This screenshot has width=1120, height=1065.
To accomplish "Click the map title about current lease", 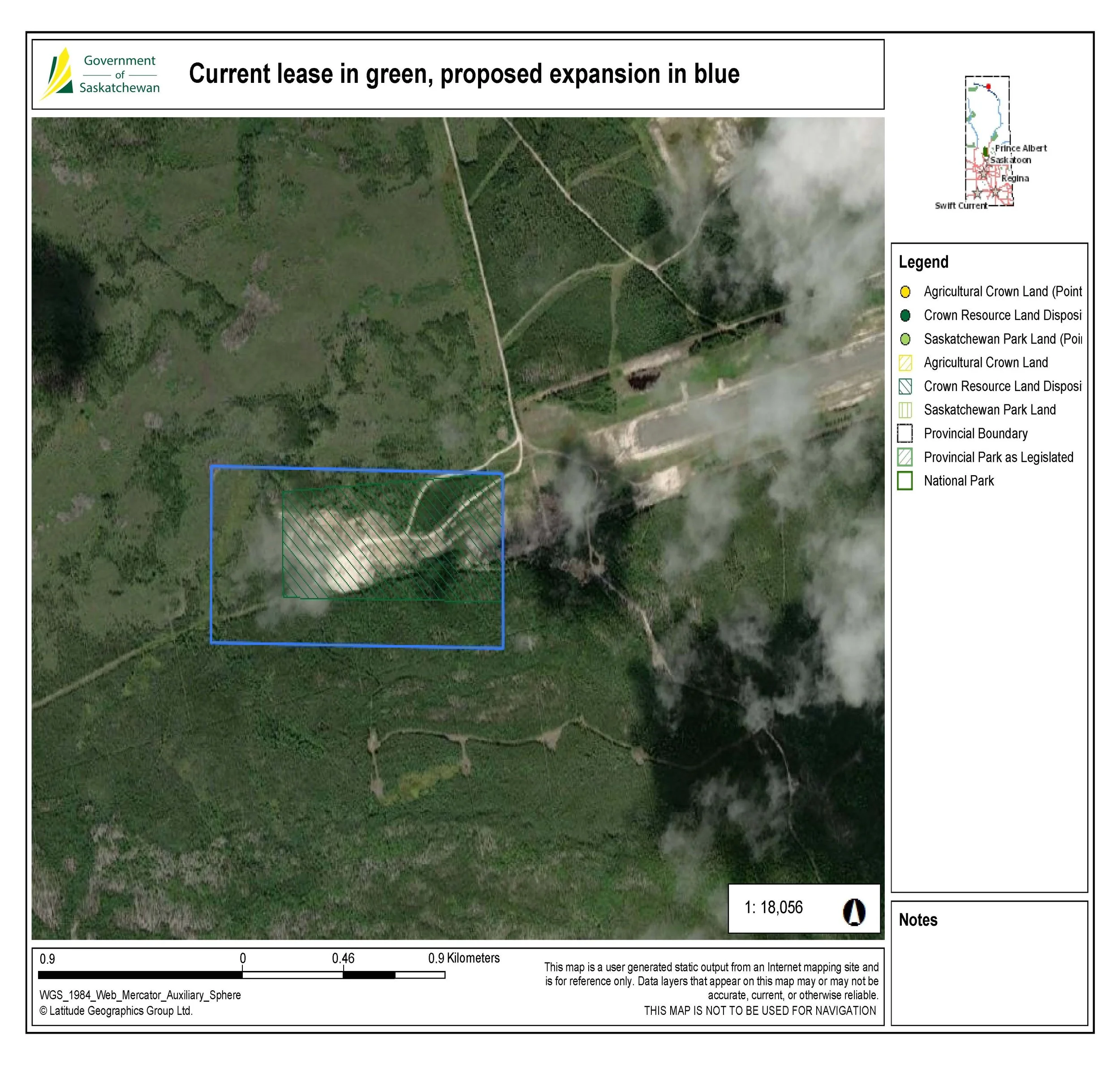I will point(464,74).
